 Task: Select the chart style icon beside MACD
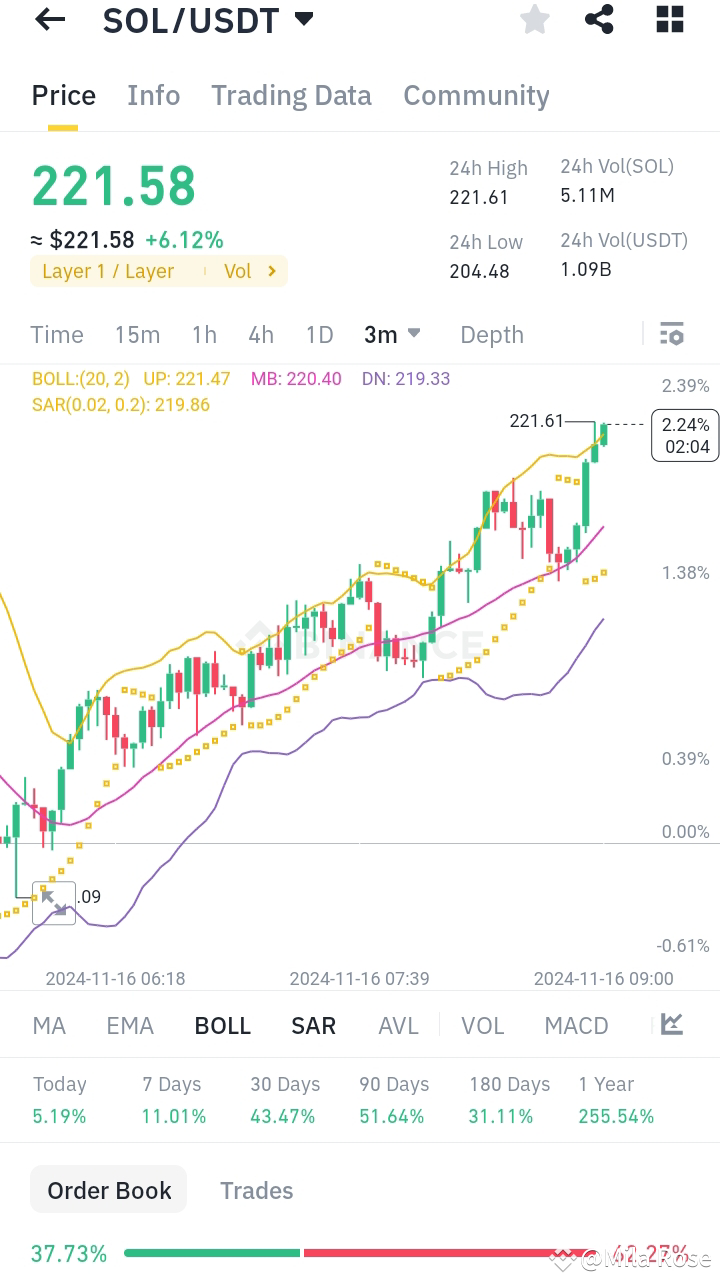pos(668,1025)
